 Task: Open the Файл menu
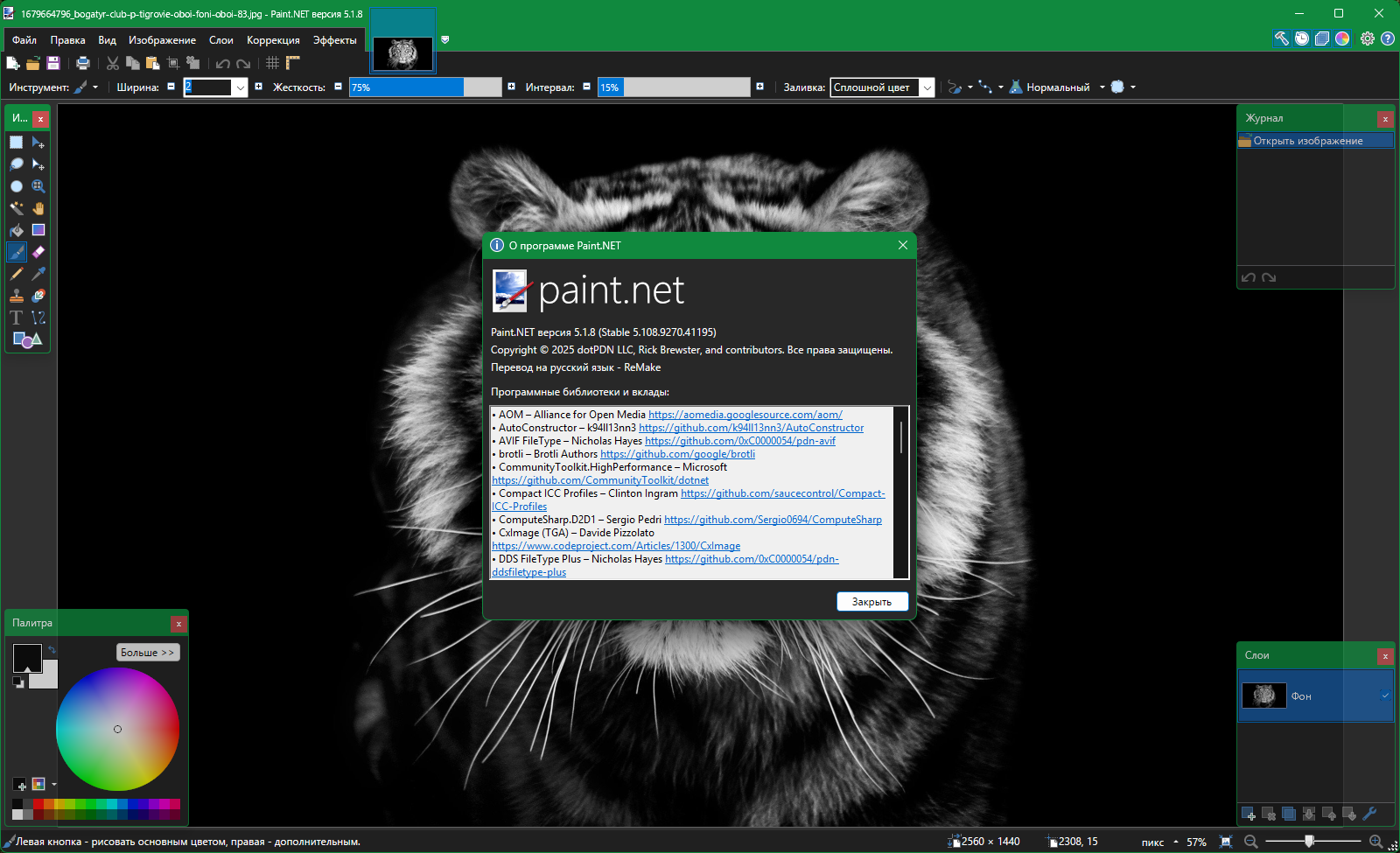24,40
